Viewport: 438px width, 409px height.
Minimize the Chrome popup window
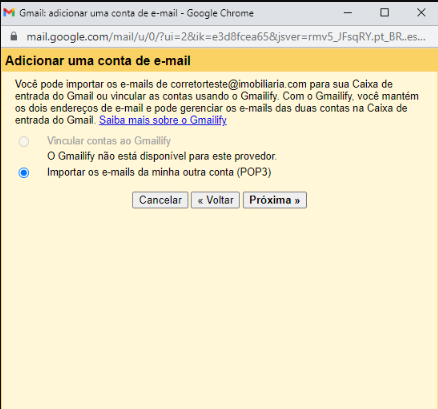tap(348, 13)
